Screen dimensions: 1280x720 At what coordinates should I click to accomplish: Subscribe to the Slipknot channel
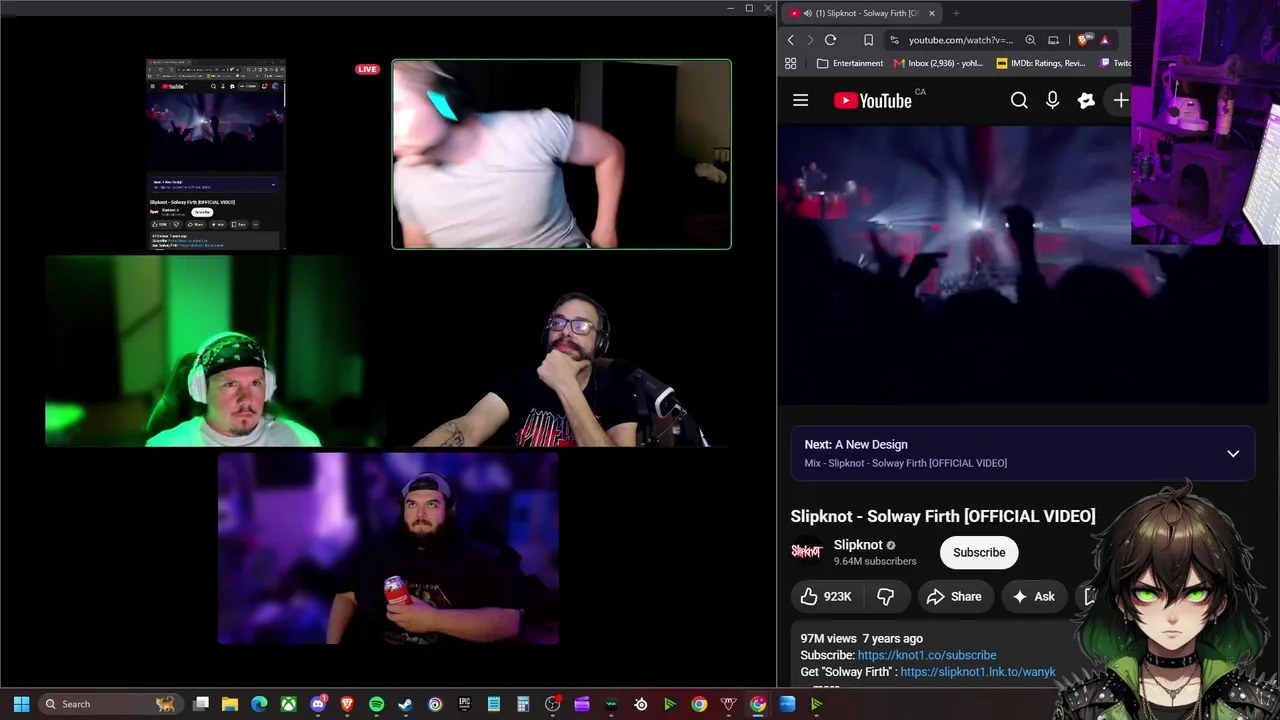point(979,552)
